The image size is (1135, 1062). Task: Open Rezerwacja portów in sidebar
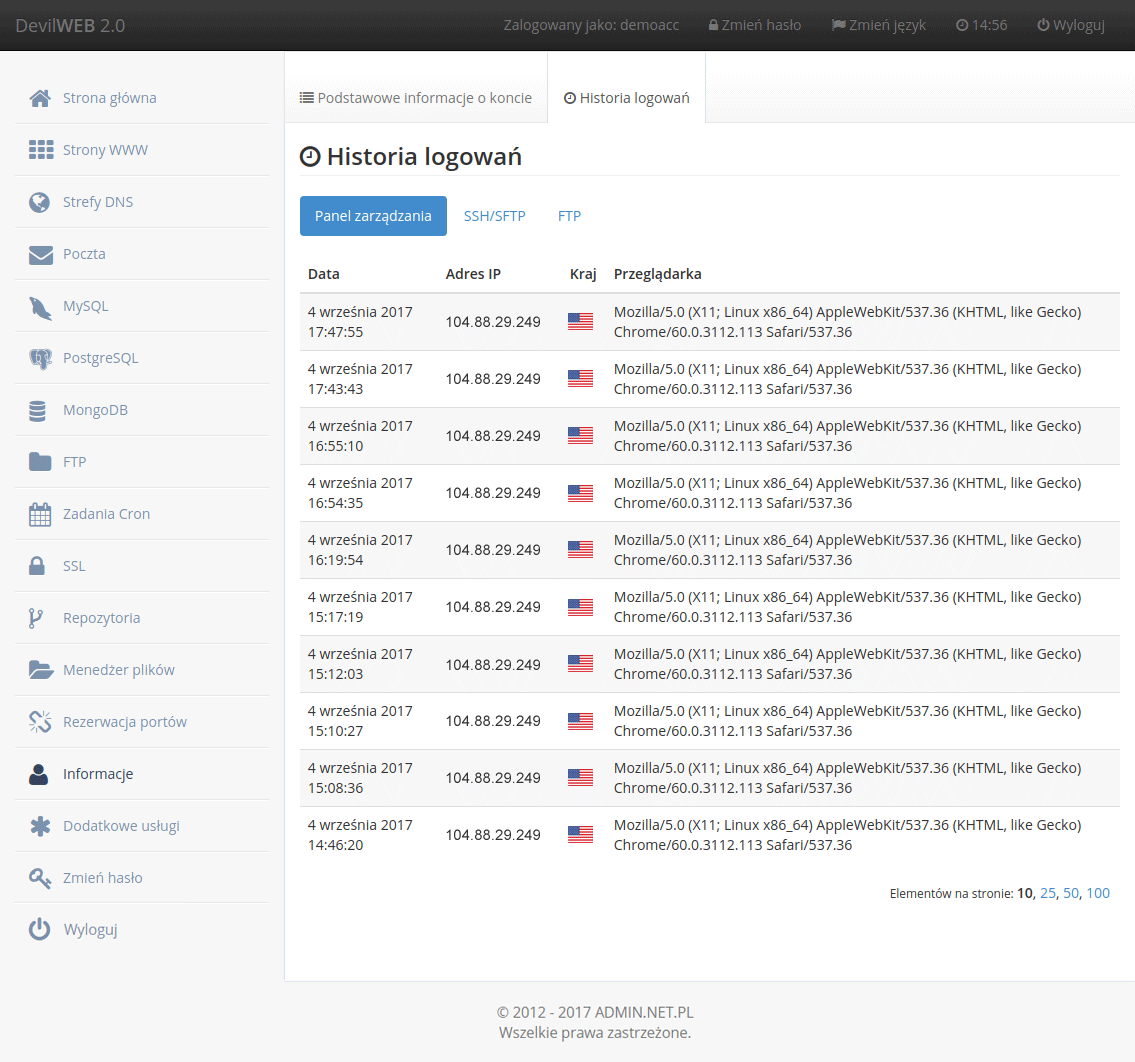[124, 722]
